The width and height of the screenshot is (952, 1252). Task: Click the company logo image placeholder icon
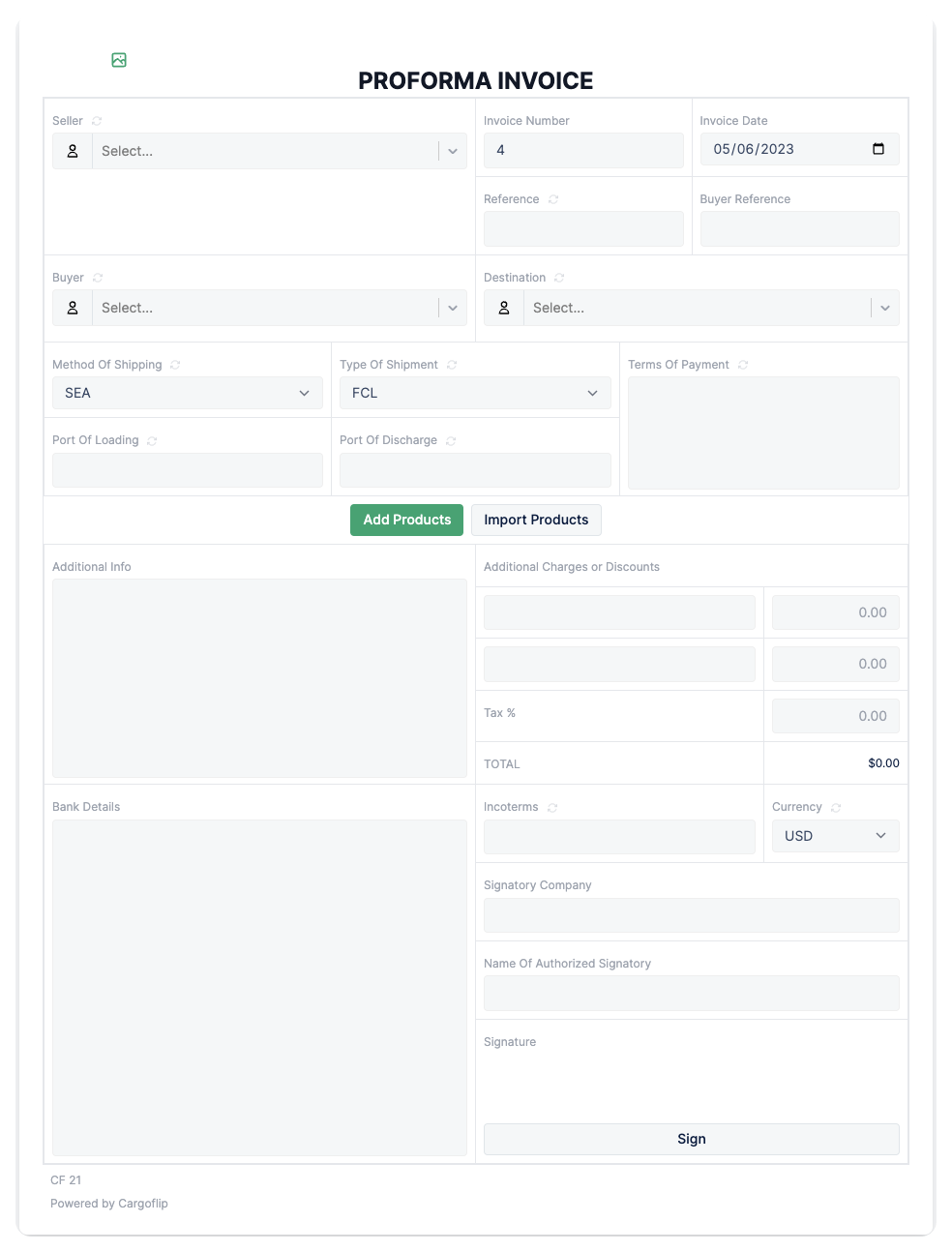pyautogui.click(x=118, y=59)
